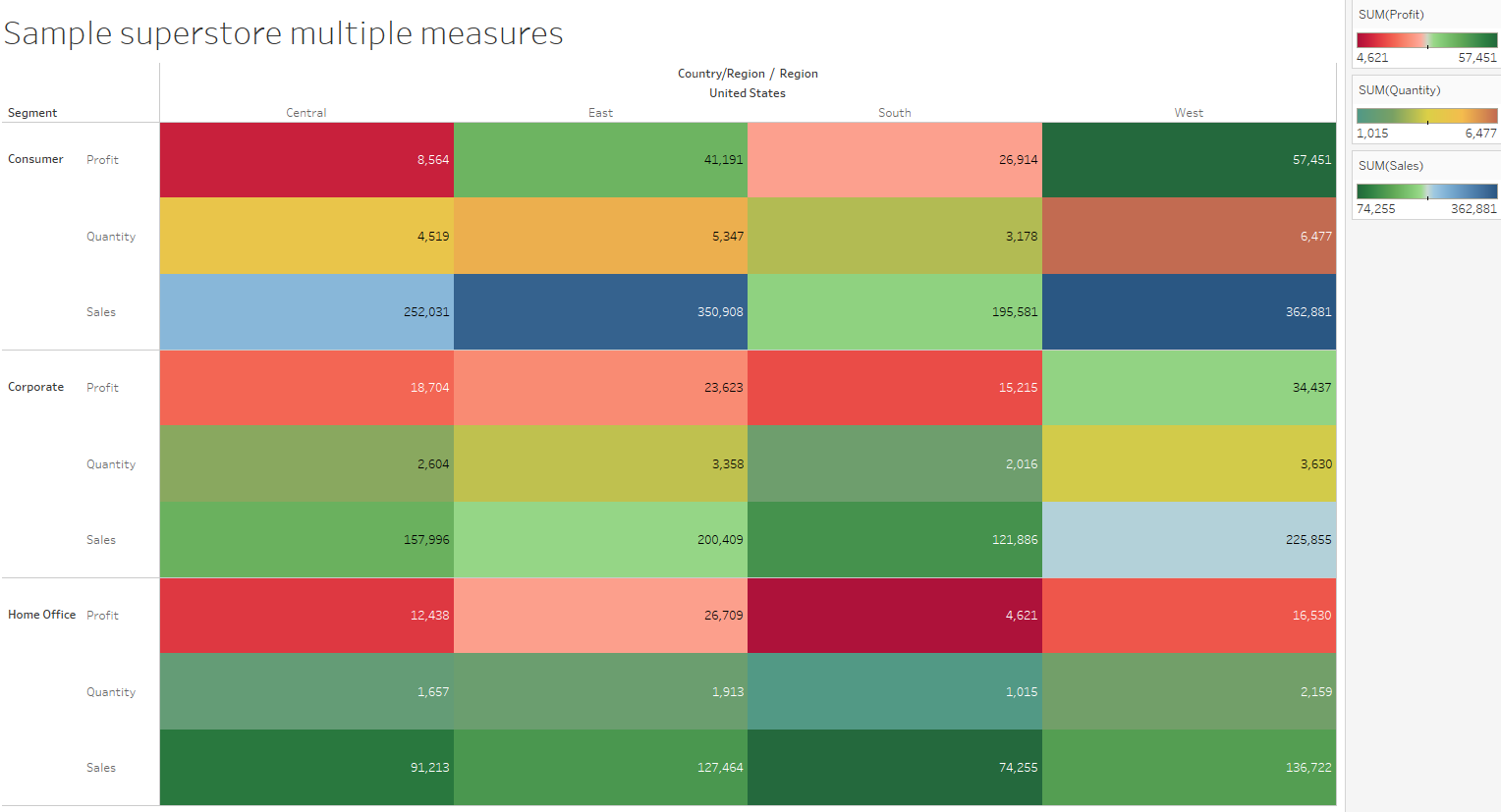This screenshot has width=1501, height=812.
Task: Click the SUM(Quantity) color legend gradient
Action: click(1426, 116)
